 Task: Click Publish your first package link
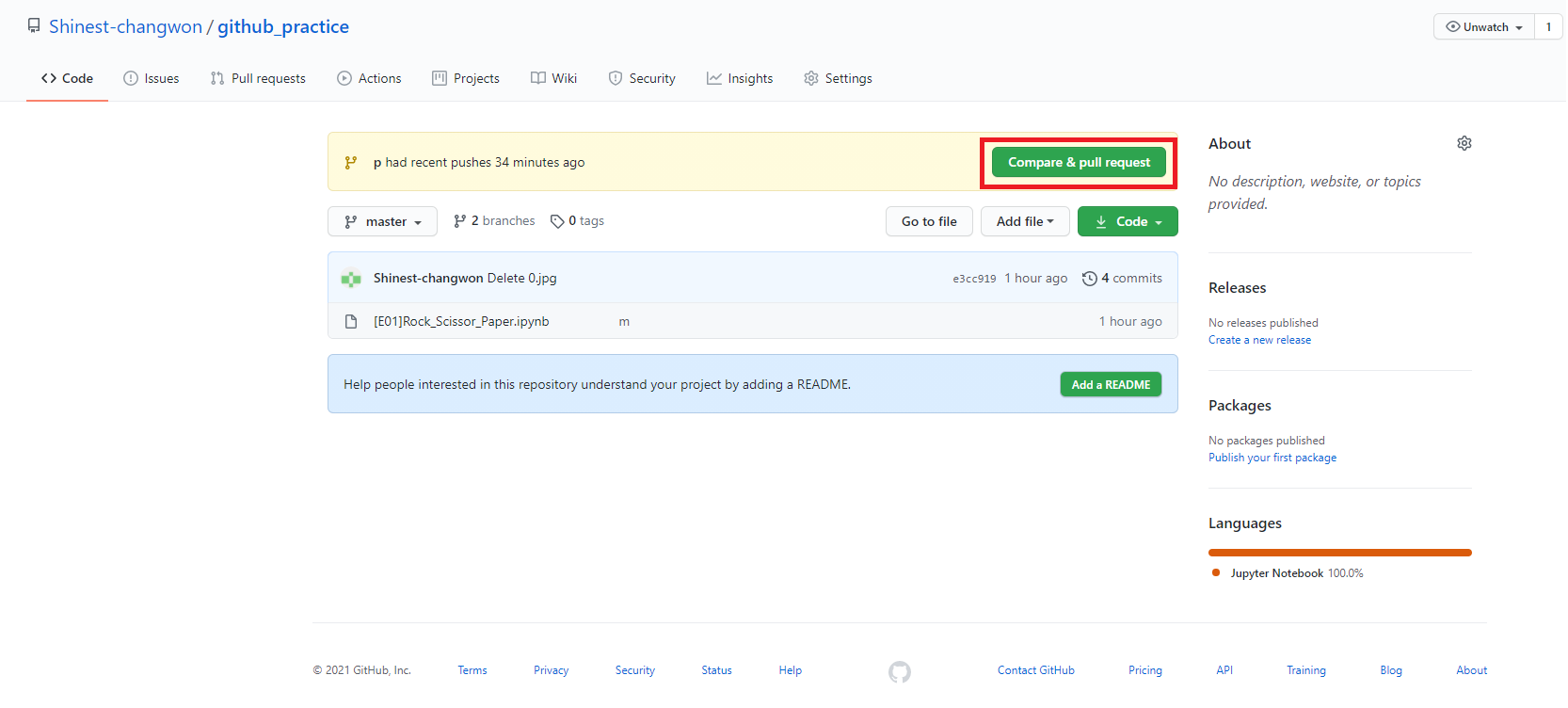(x=1272, y=458)
